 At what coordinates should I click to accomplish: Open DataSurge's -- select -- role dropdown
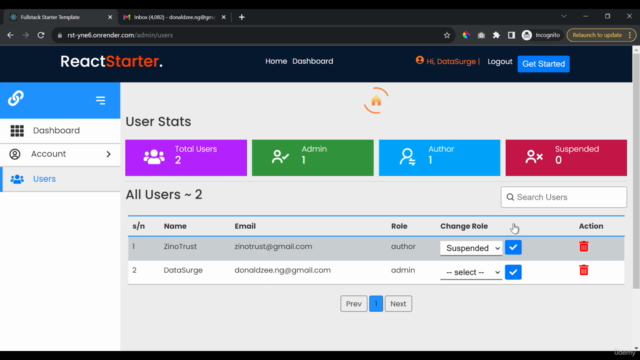click(x=471, y=272)
